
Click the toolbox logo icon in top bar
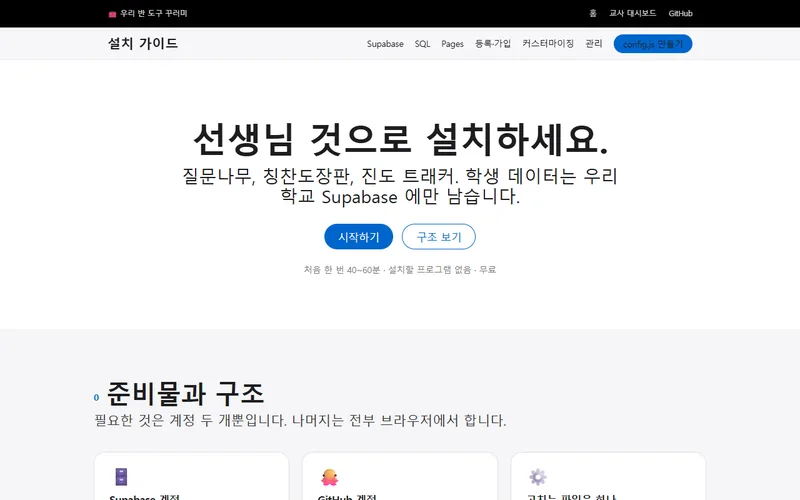pos(112,14)
